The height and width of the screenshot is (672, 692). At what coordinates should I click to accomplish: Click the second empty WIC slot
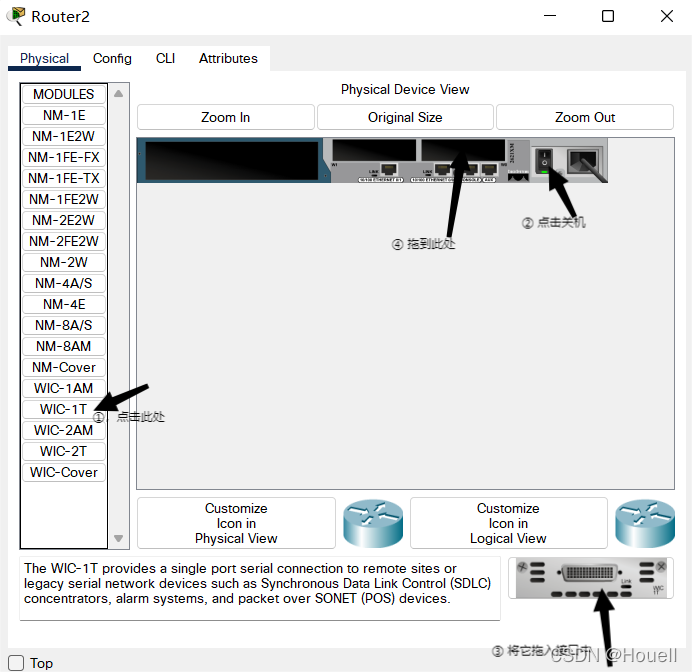[x=463, y=150]
